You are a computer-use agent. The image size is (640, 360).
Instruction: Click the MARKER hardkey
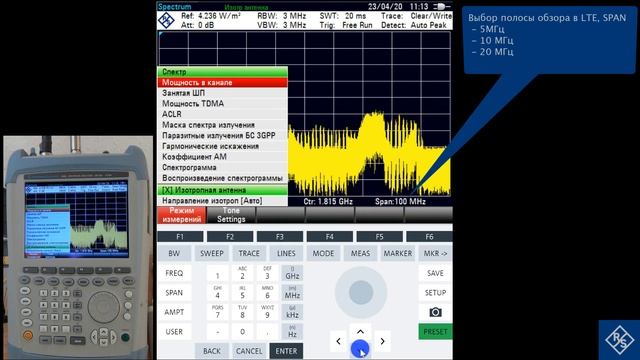pos(398,253)
